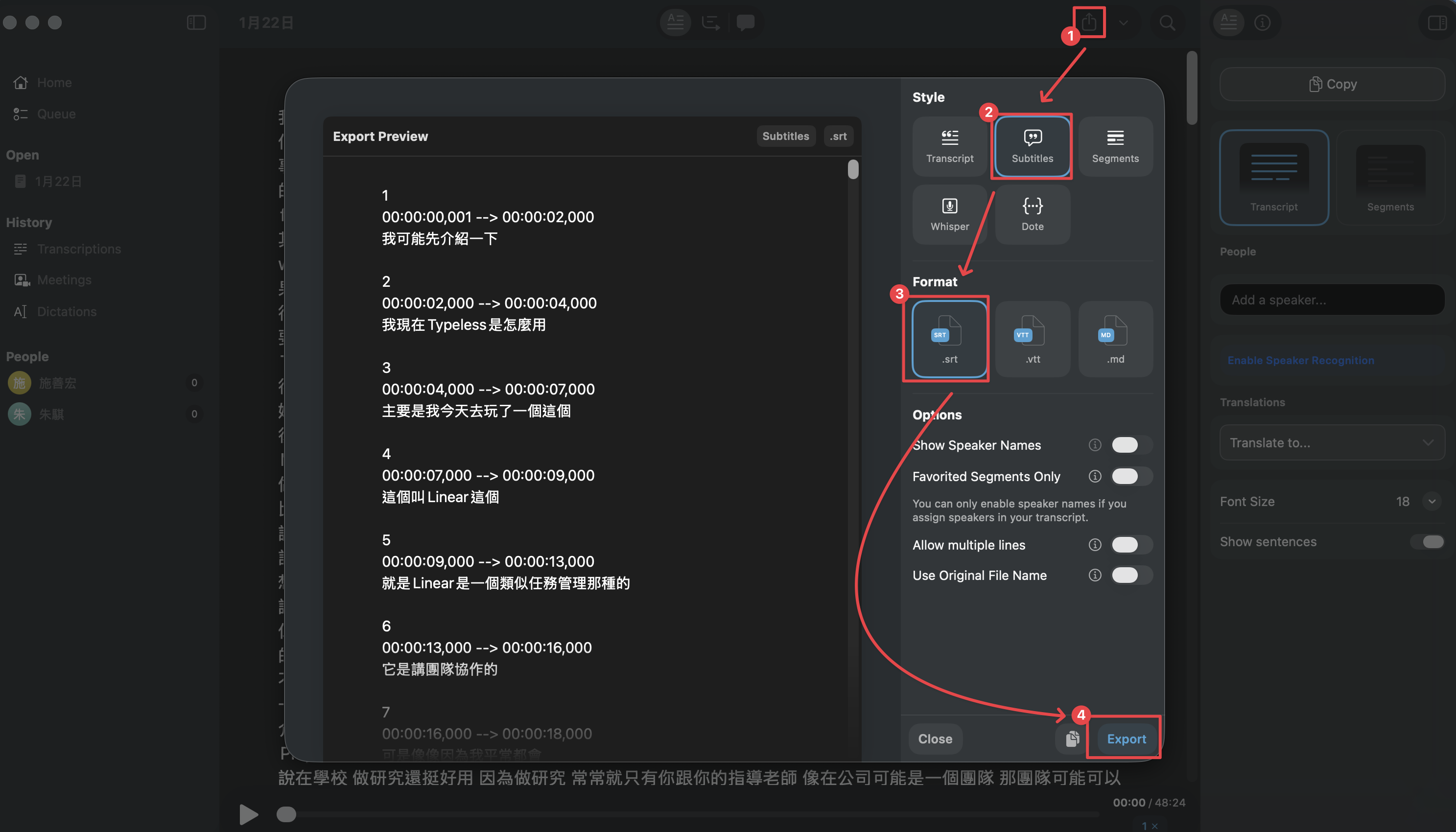Choose the .vtt file format
This screenshot has height=832, width=1456.
coord(1032,339)
